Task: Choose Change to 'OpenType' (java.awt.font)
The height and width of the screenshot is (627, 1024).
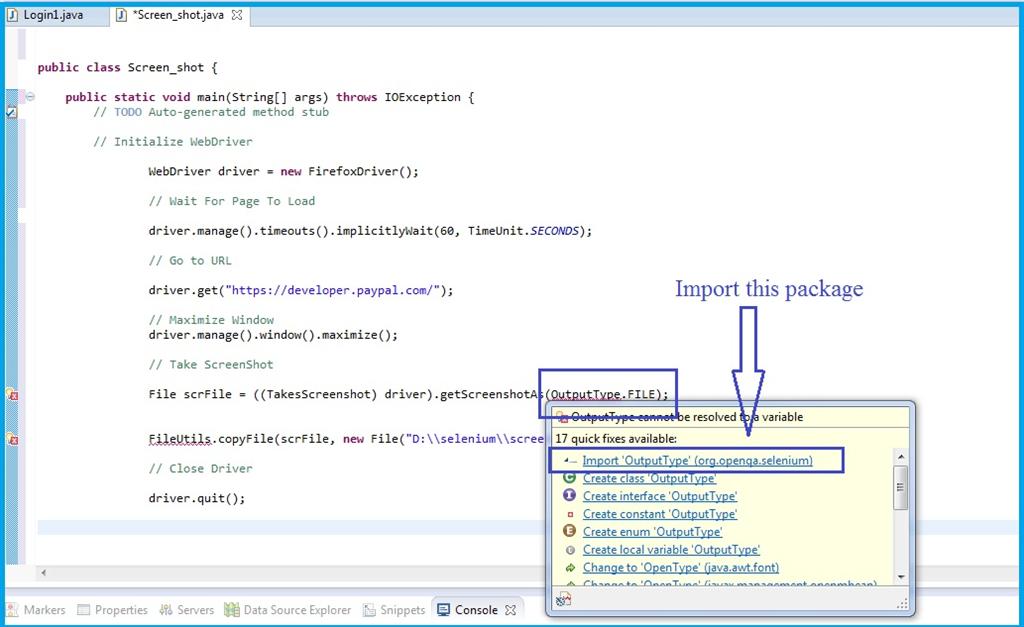Action: [x=680, y=568]
